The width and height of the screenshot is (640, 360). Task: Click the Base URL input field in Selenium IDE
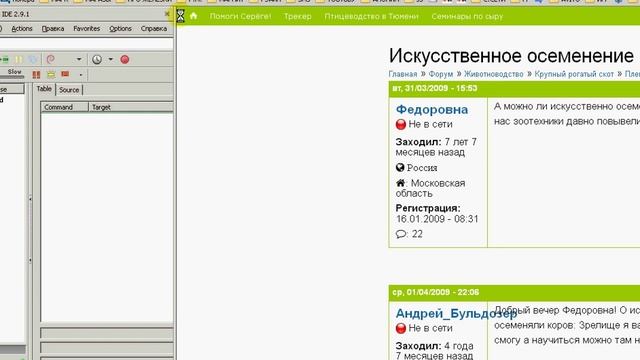click(x=87, y=44)
